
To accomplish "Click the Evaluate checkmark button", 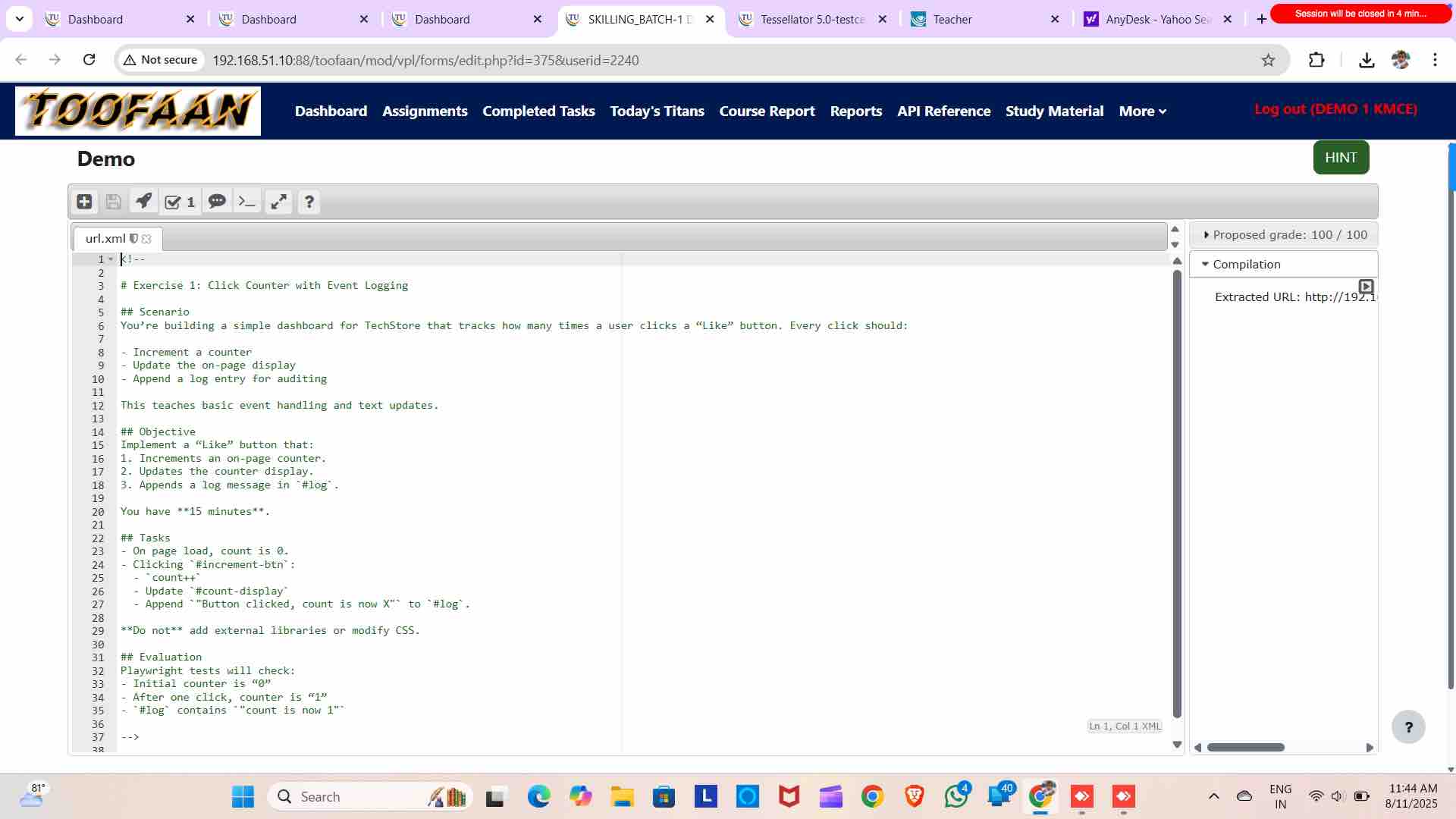I will 180,202.
